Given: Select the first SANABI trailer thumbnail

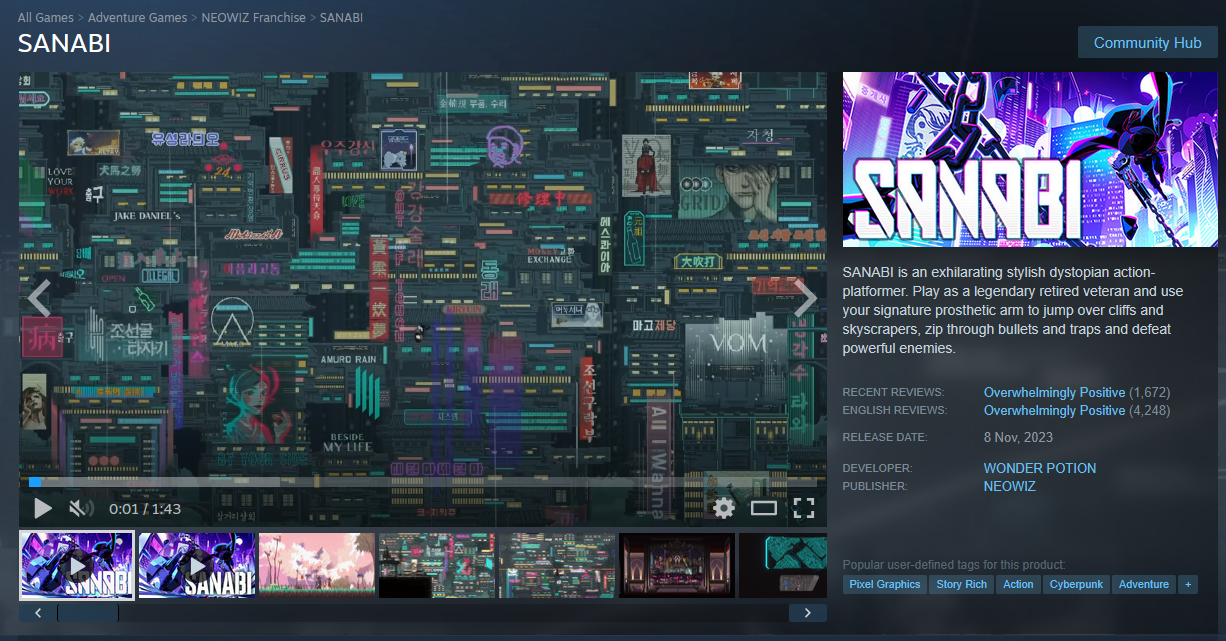Looking at the screenshot, I should tap(77, 565).
